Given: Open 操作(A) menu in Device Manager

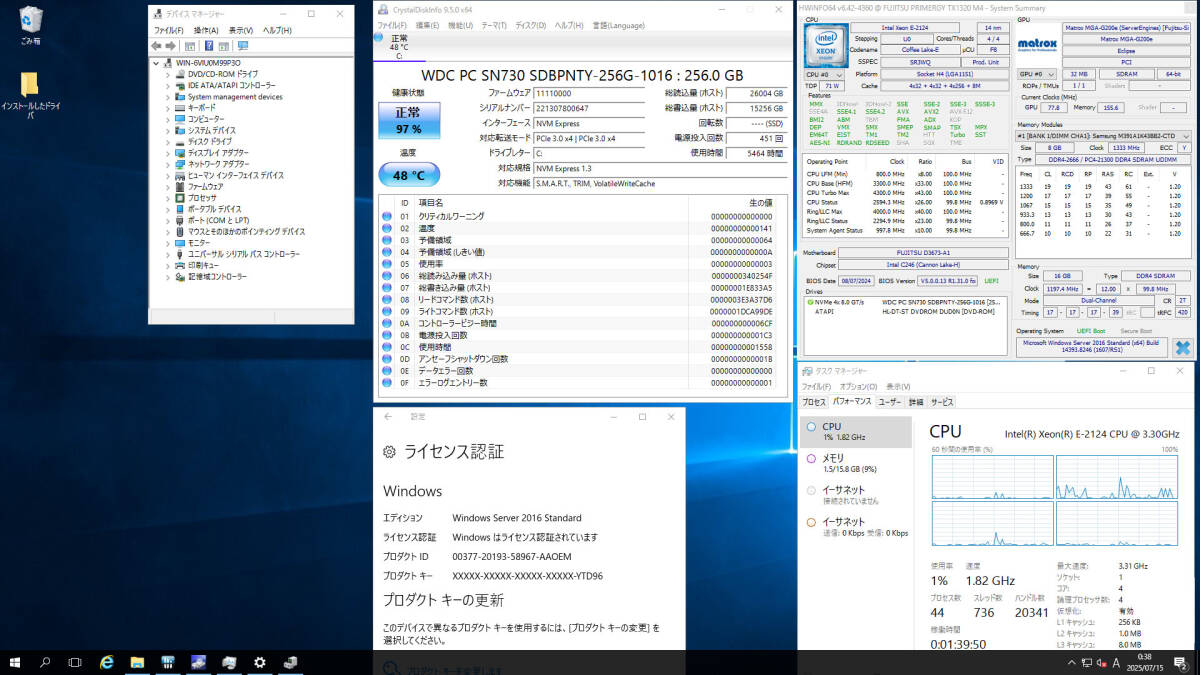Looking at the screenshot, I should pos(206,30).
